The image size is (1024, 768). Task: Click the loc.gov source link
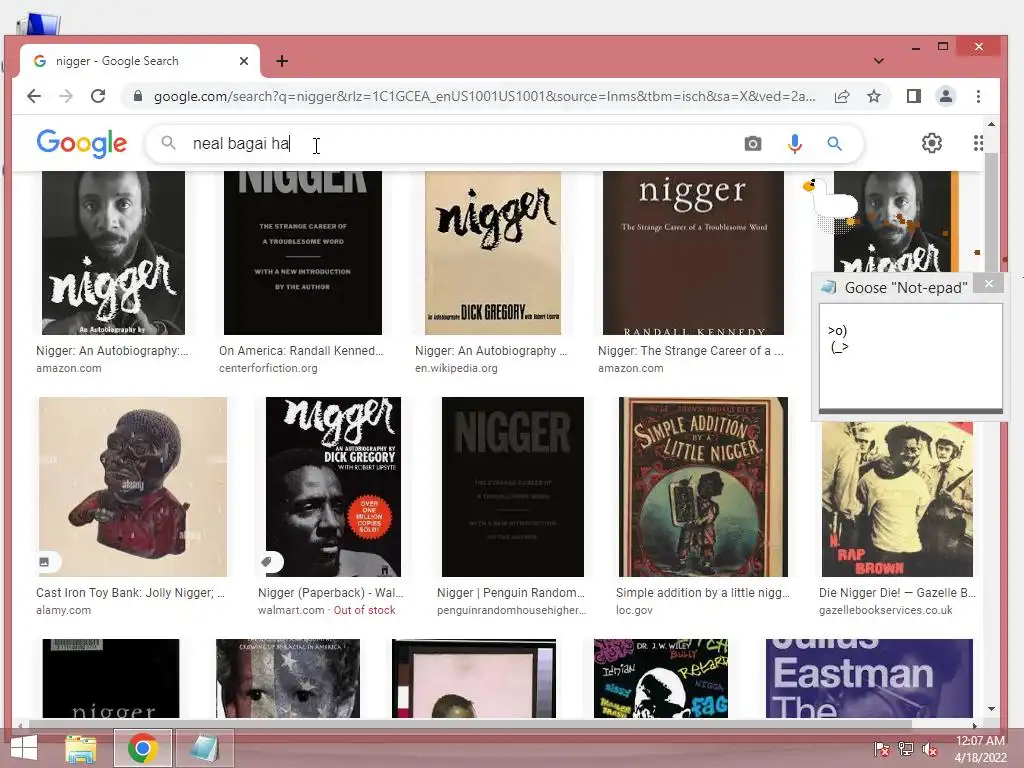point(634,610)
